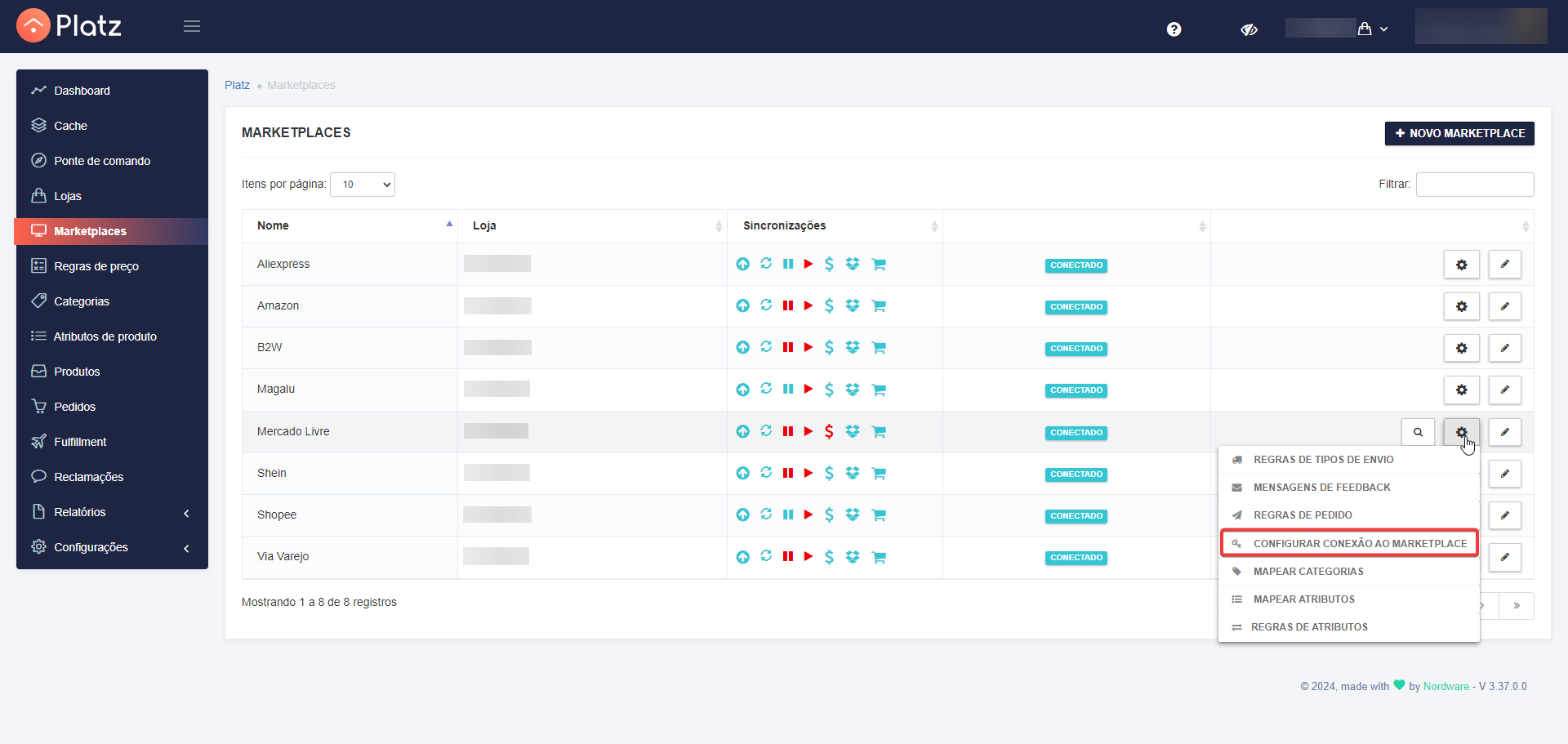The height and width of the screenshot is (744, 1568).
Task: Sort table by Loja column
Action: pyautogui.click(x=592, y=225)
